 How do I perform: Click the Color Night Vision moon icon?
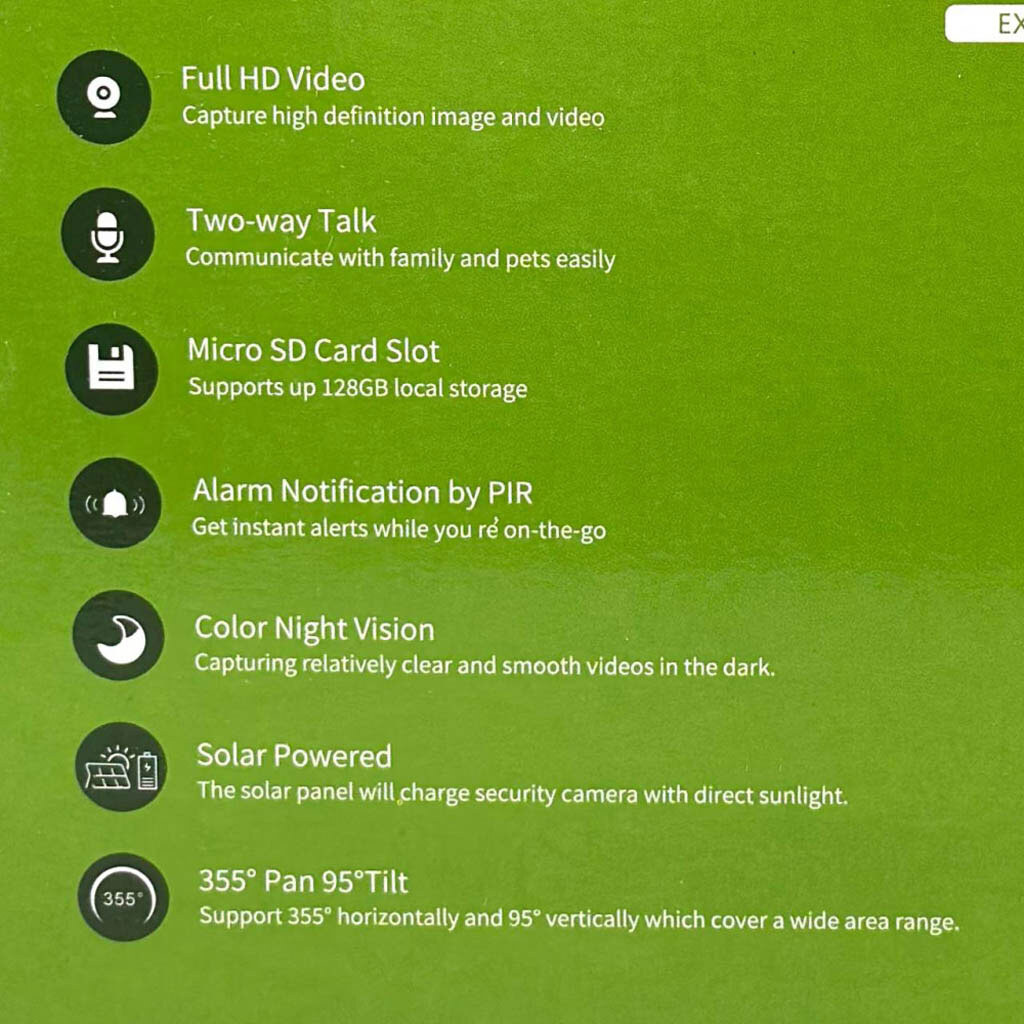coord(118,635)
